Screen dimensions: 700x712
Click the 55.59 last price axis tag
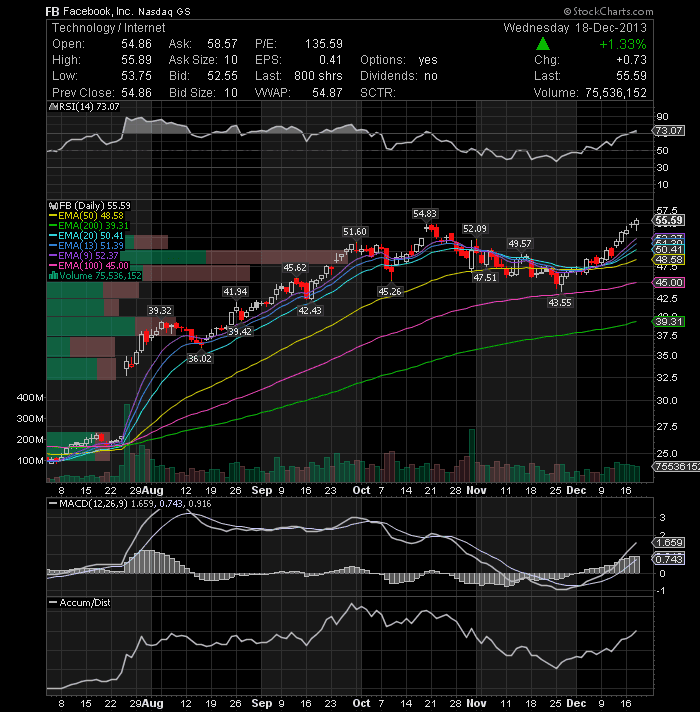669,221
